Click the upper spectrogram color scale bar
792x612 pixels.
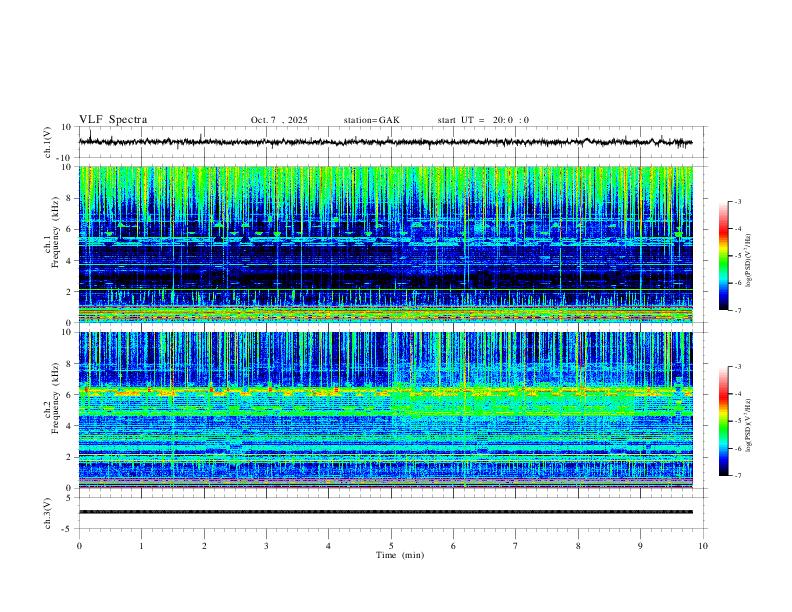(x=724, y=256)
